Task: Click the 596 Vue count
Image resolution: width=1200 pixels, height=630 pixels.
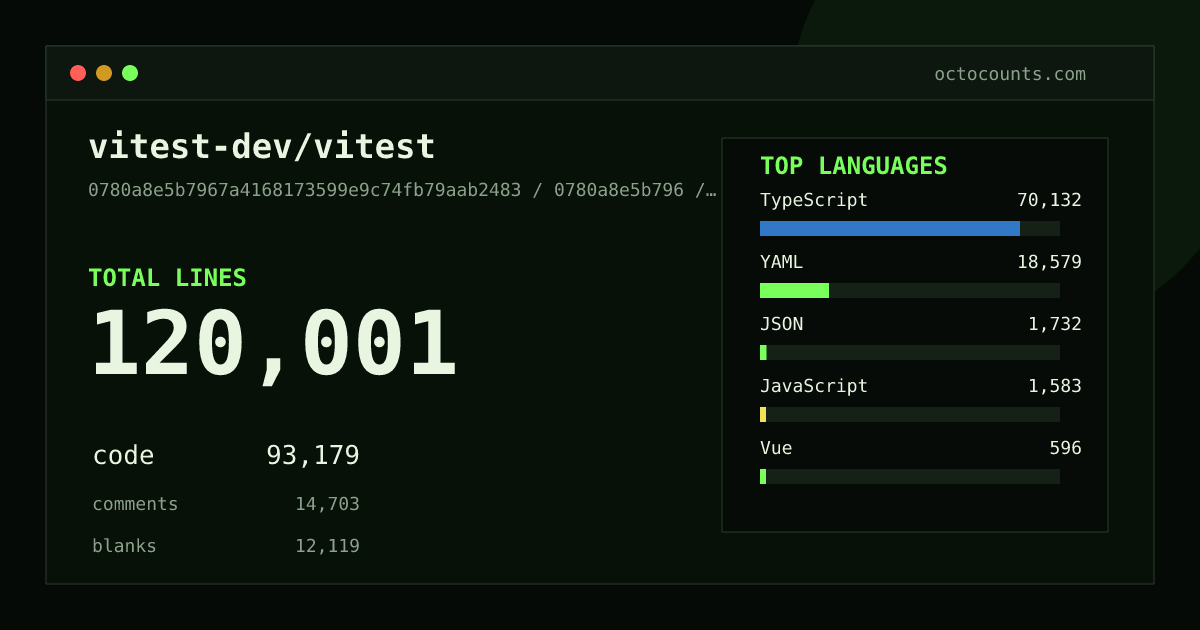Action: (x=1065, y=448)
